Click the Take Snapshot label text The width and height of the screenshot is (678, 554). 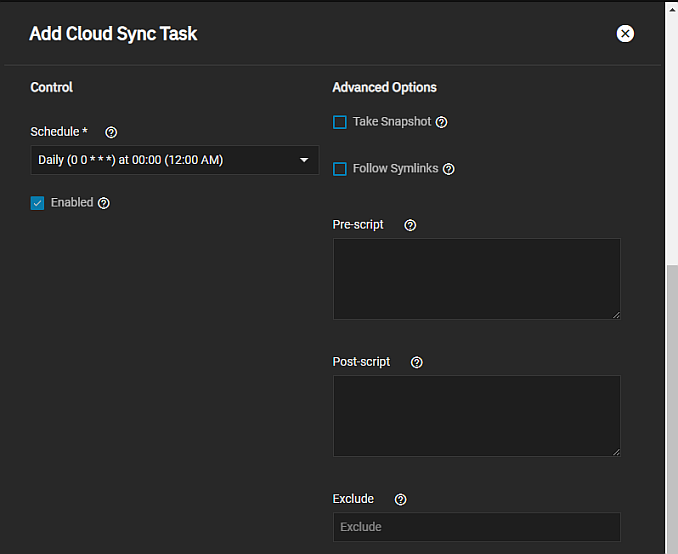[391, 122]
